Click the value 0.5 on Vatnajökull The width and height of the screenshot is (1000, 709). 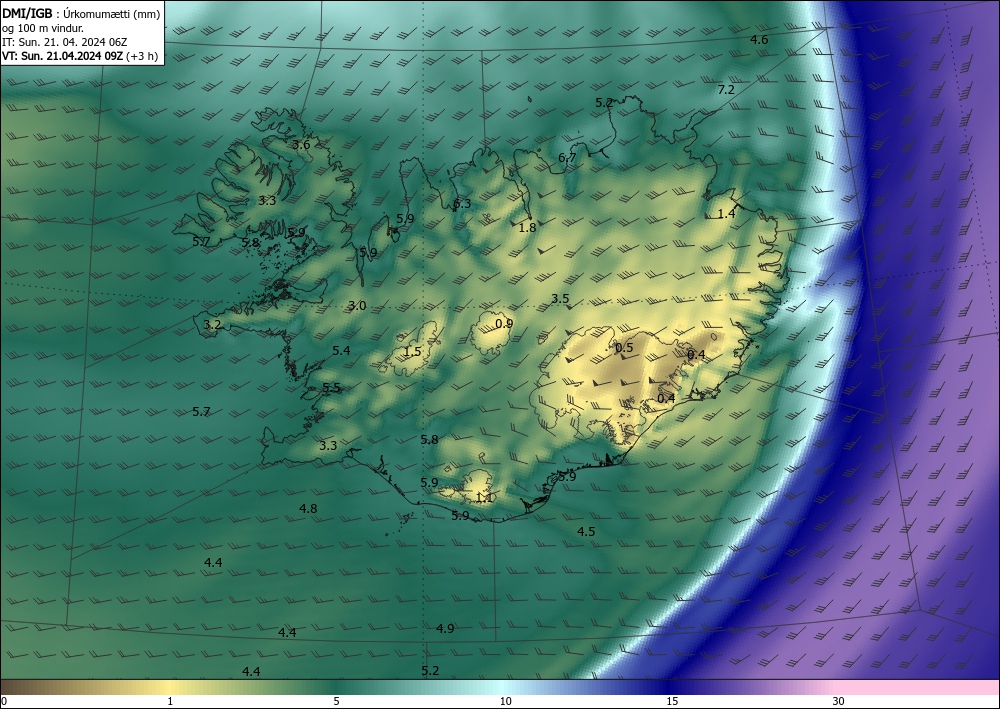(x=624, y=347)
